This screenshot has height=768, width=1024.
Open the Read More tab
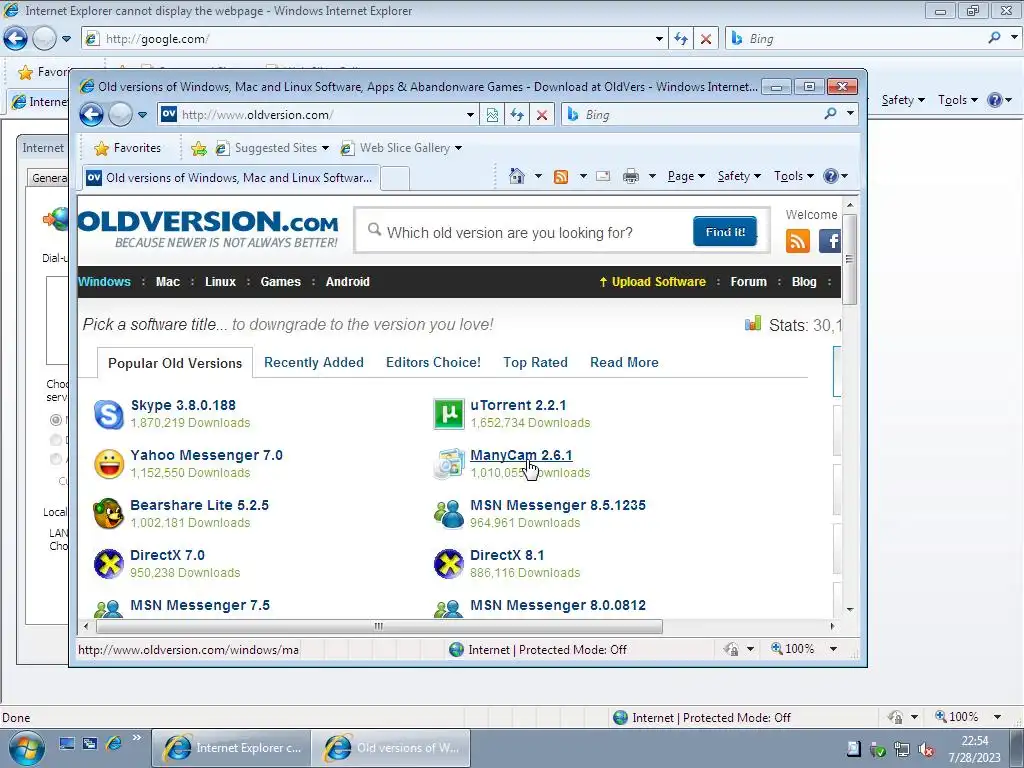(x=624, y=362)
